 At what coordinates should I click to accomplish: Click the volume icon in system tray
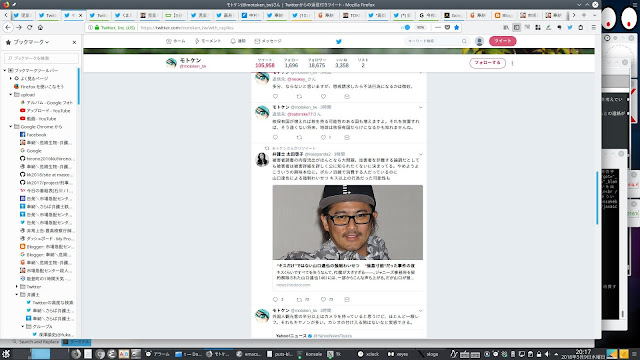547,354
